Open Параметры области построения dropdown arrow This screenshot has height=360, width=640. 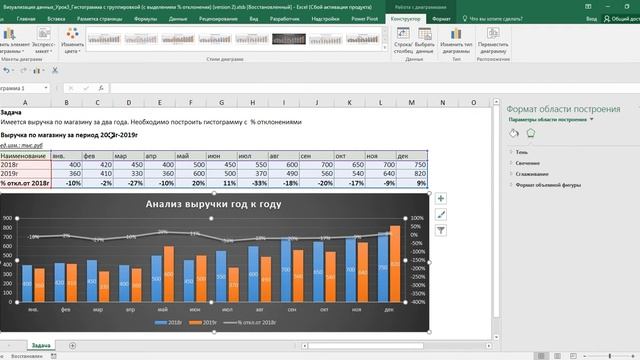click(x=591, y=120)
